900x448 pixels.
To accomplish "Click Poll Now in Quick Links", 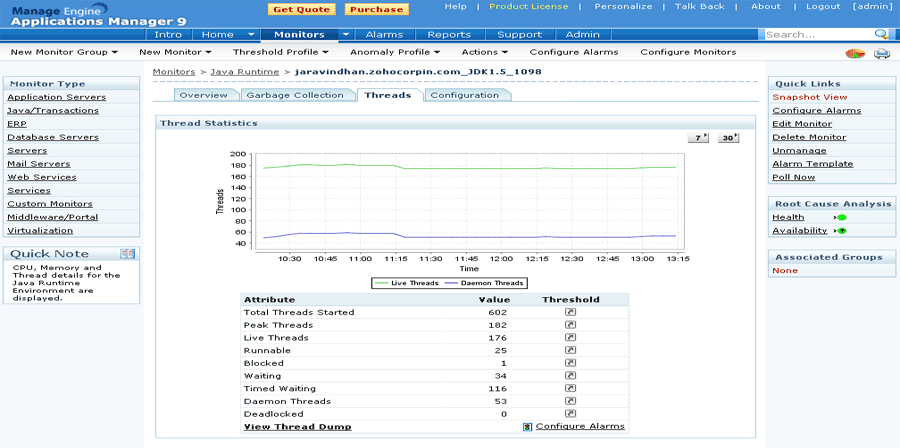I will point(791,177).
